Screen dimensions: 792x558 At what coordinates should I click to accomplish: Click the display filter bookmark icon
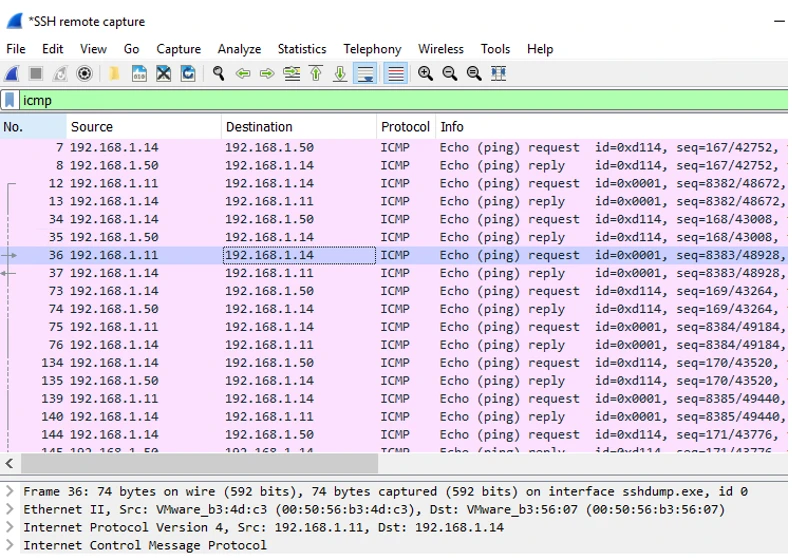[x=10, y=100]
